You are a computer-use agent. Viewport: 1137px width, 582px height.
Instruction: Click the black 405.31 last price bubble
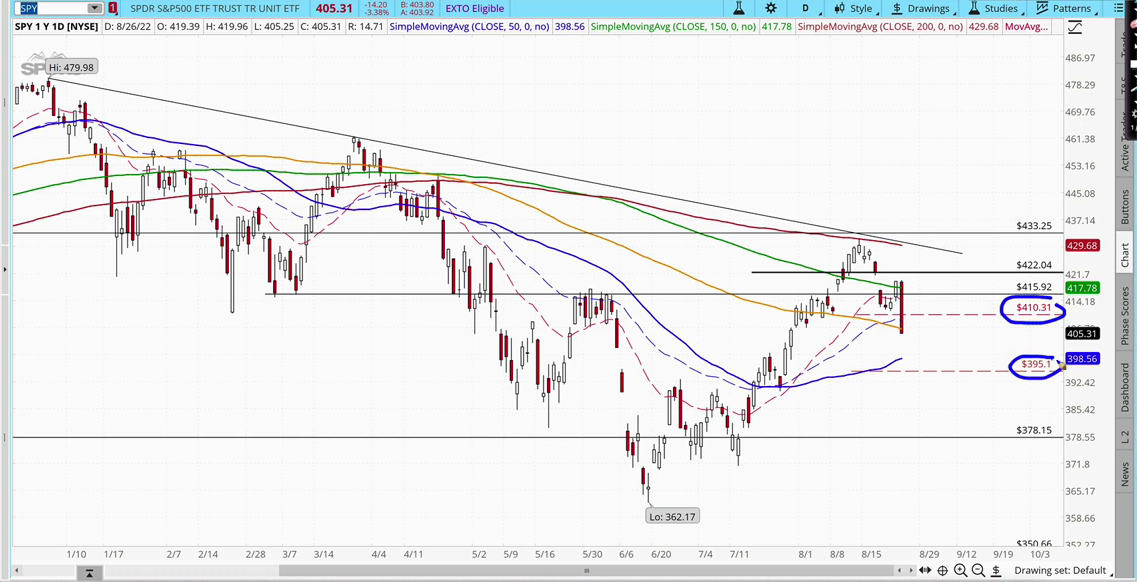1082,333
